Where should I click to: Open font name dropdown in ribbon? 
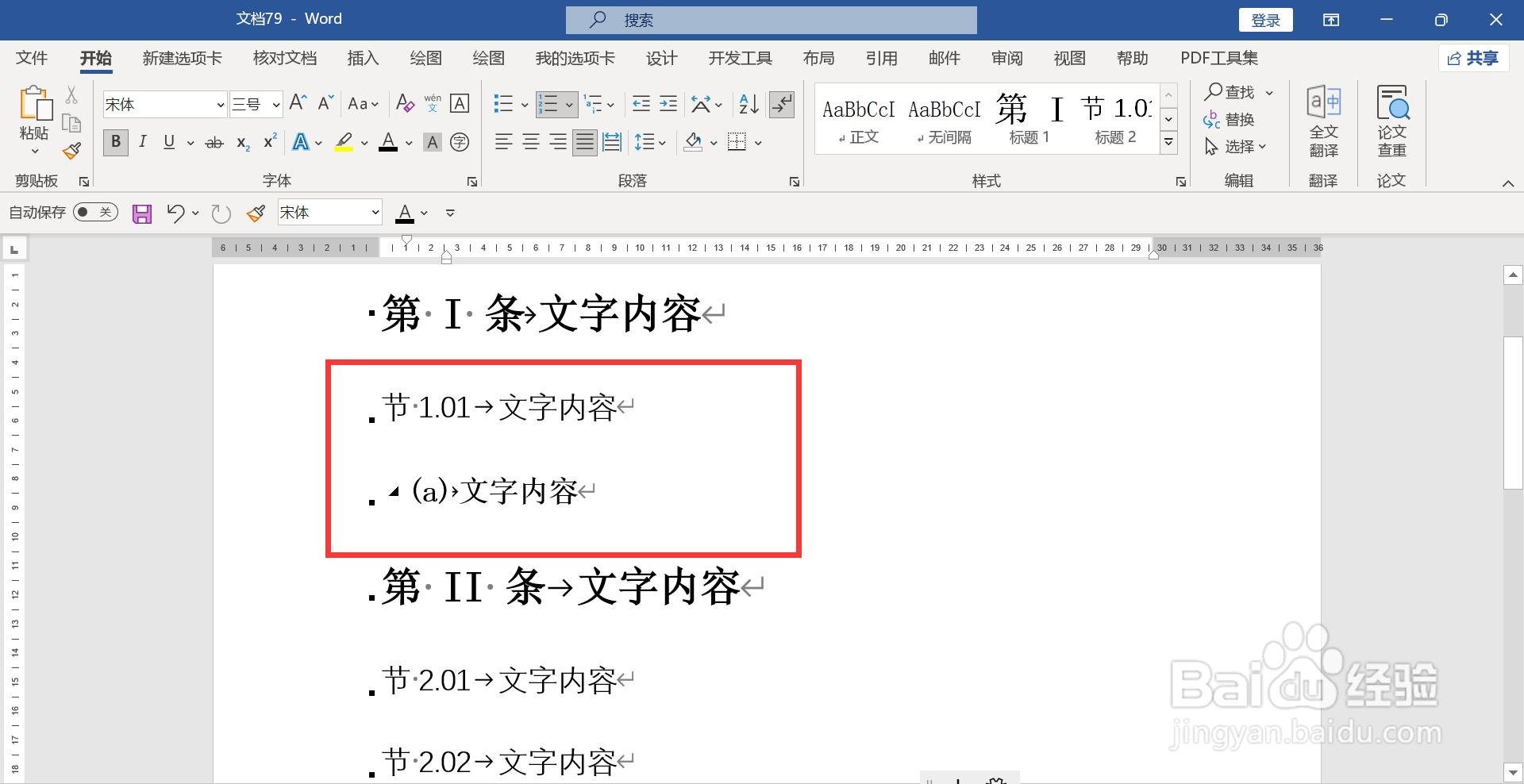pyautogui.click(x=221, y=105)
